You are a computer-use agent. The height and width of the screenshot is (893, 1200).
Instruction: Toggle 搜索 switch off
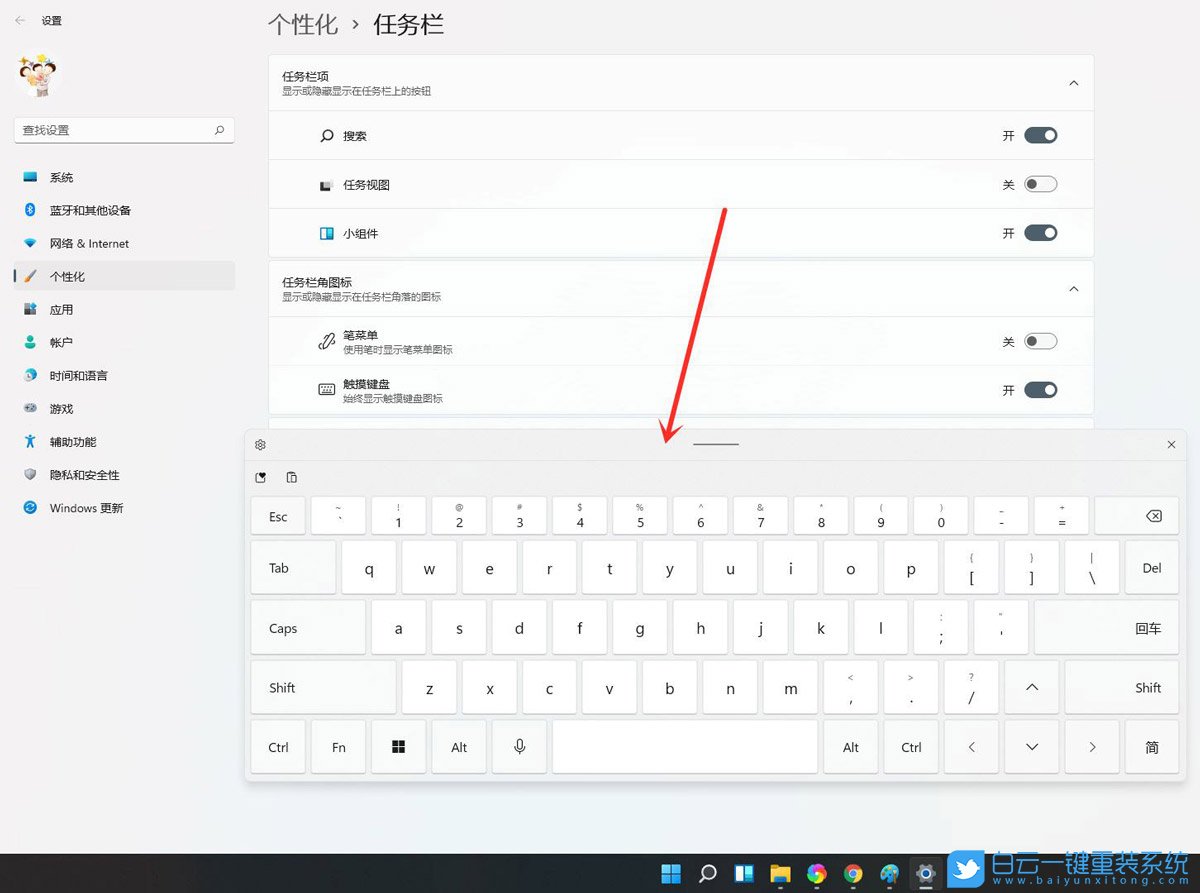1041,134
